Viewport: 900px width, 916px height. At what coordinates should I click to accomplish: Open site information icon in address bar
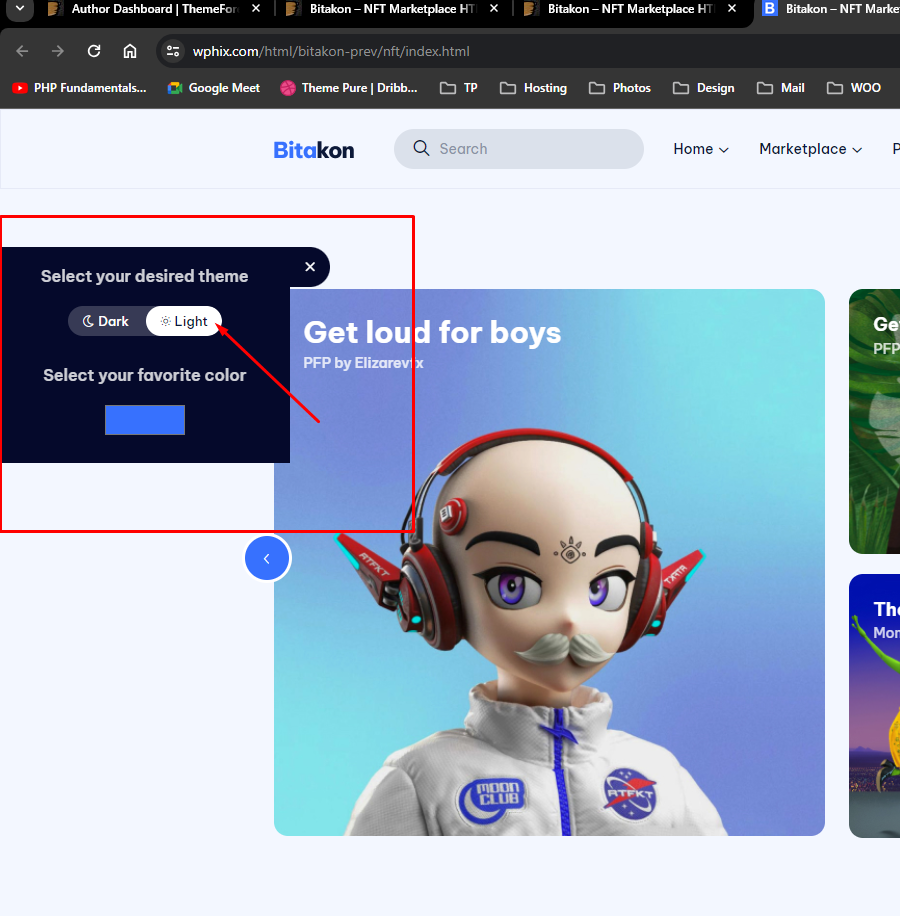172,51
